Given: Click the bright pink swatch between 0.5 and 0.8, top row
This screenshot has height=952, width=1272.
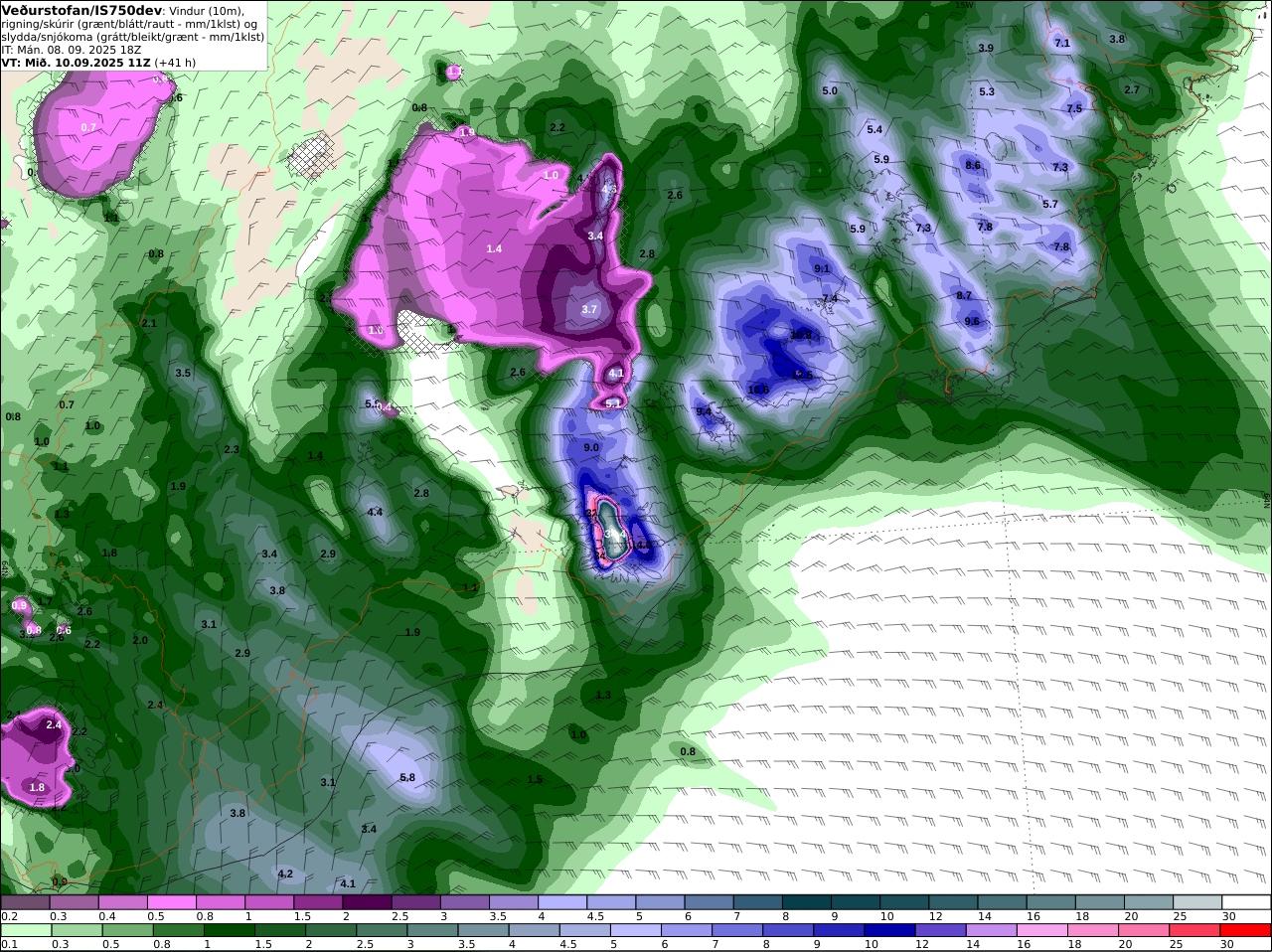Looking at the screenshot, I should tap(172, 902).
